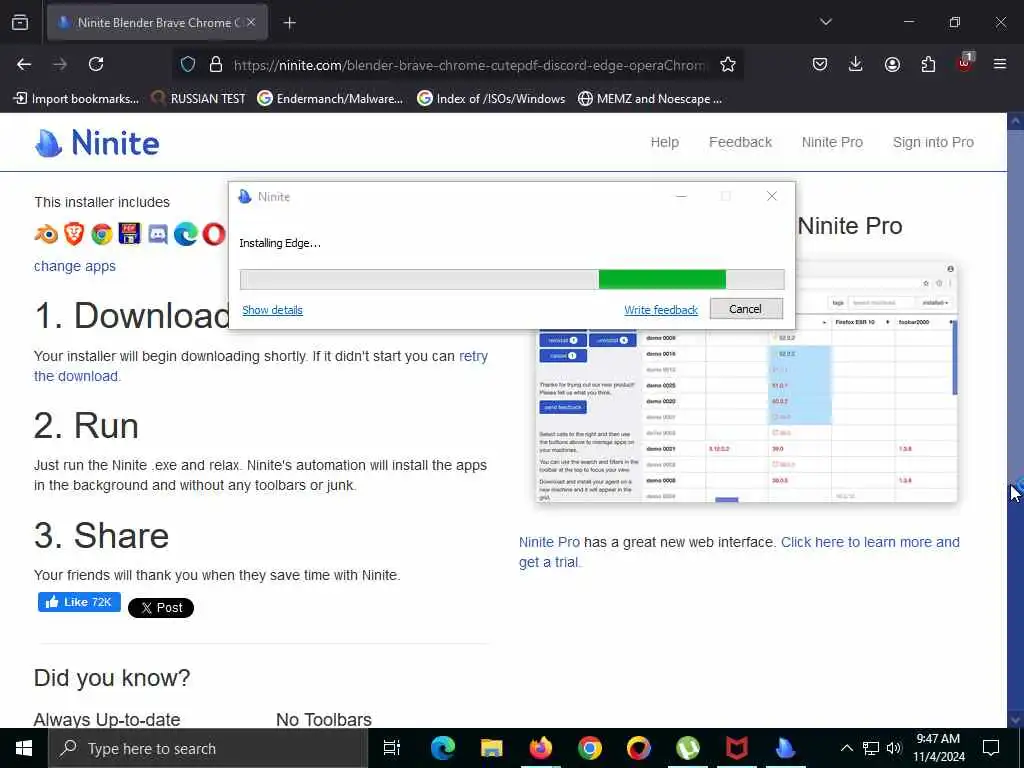This screenshot has height=768, width=1024.
Task: Click the Ninite Pro link above the trial text
Action: tap(549, 543)
